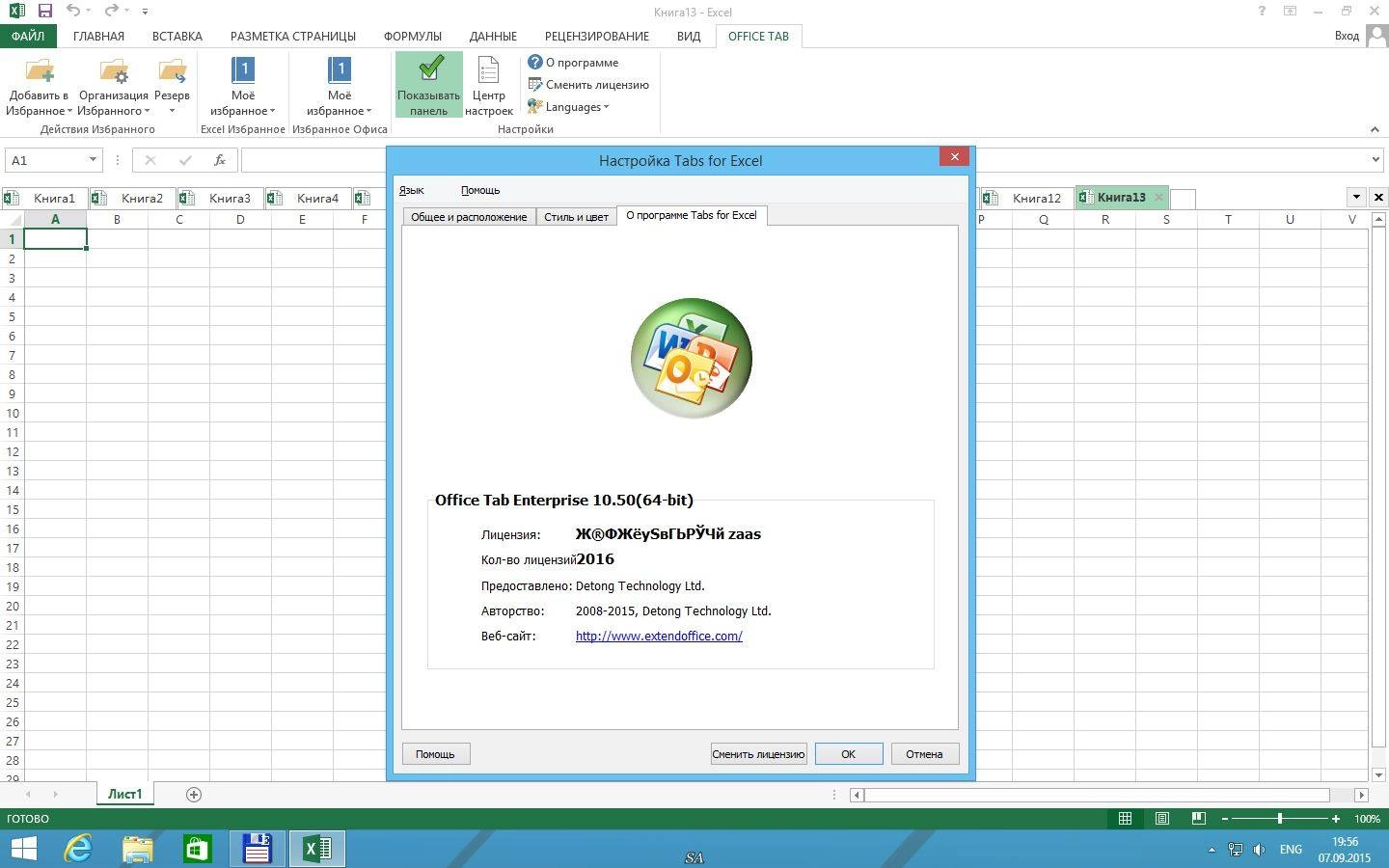Switch to the Книга1 workbook tab

[x=45, y=198]
